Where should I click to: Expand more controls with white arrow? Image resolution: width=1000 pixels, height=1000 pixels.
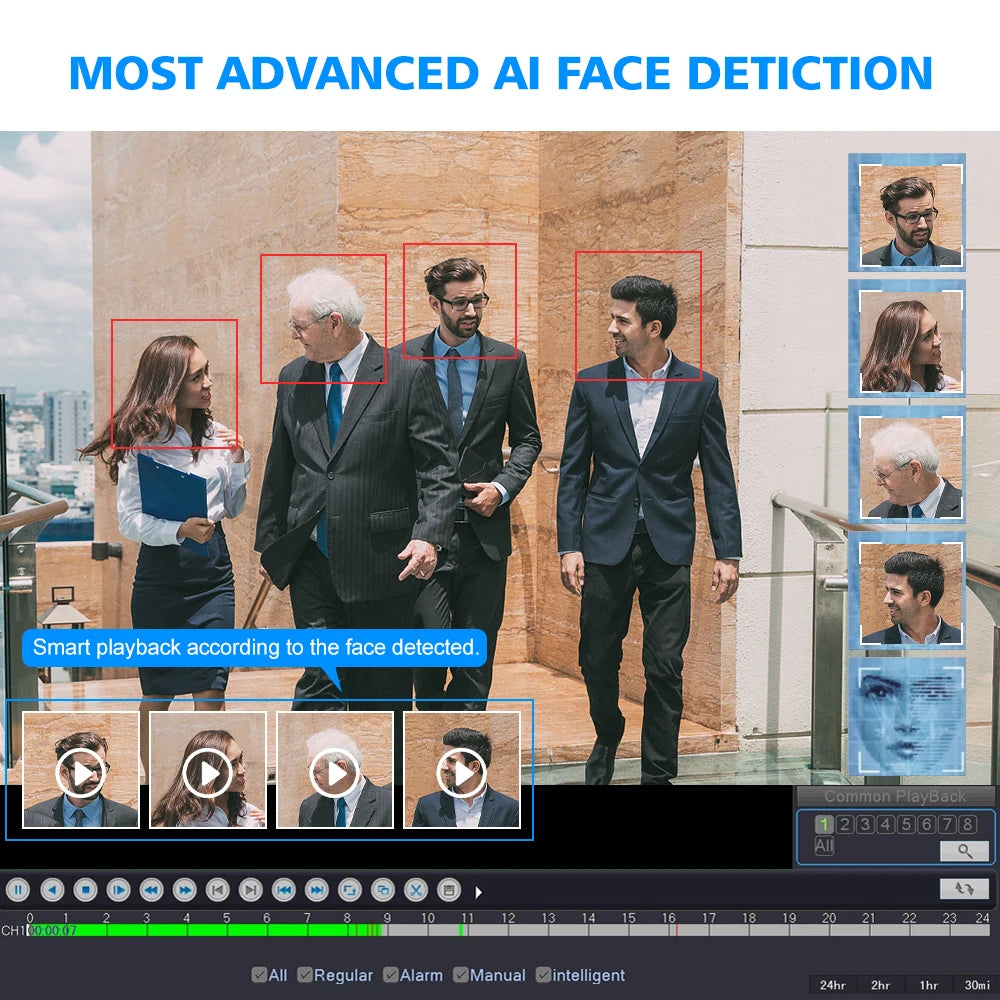(478, 892)
